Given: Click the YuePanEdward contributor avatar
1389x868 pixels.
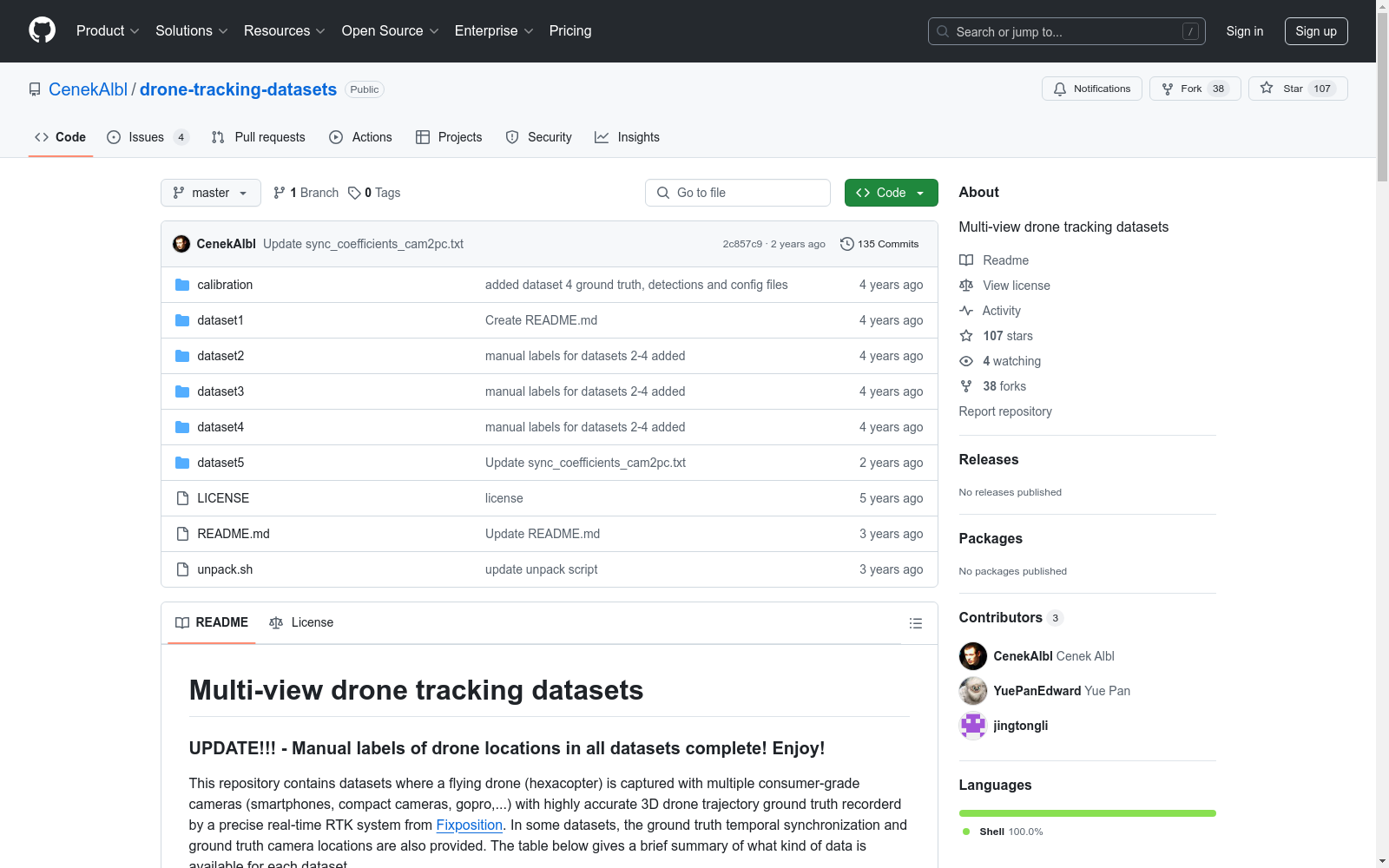Looking at the screenshot, I should pos(973,691).
